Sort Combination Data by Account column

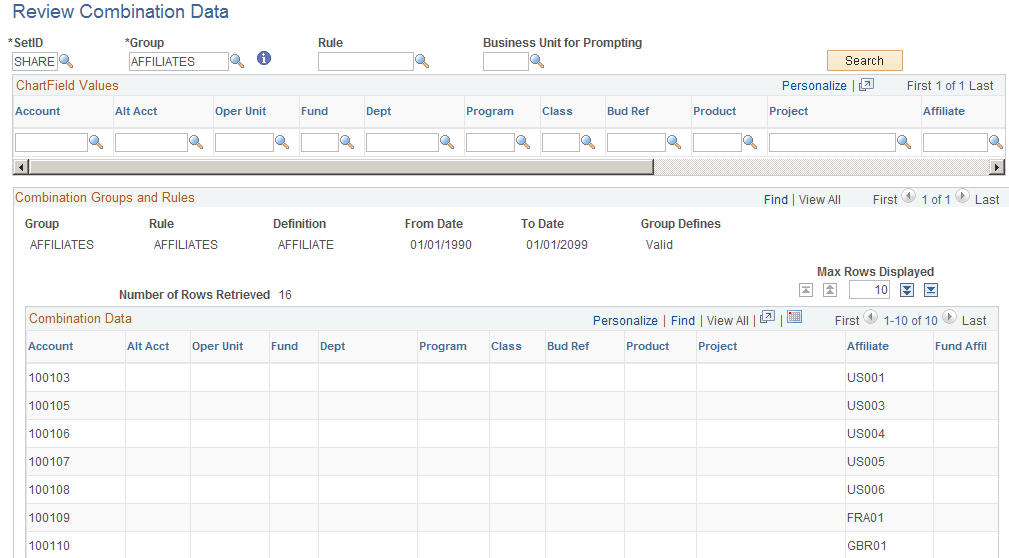click(51, 346)
